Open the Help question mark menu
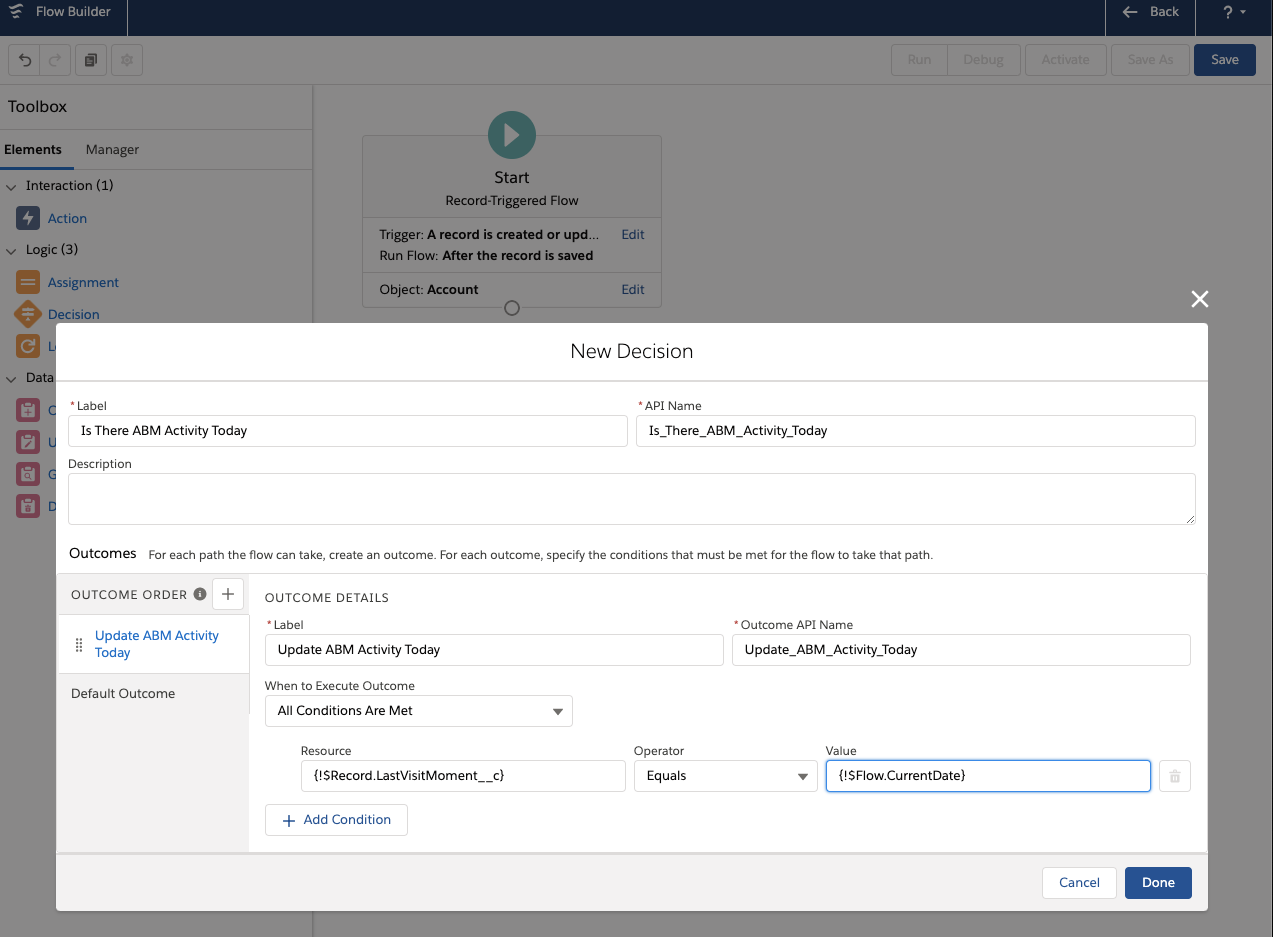This screenshot has height=937, width=1273. pyautogui.click(x=1235, y=12)
